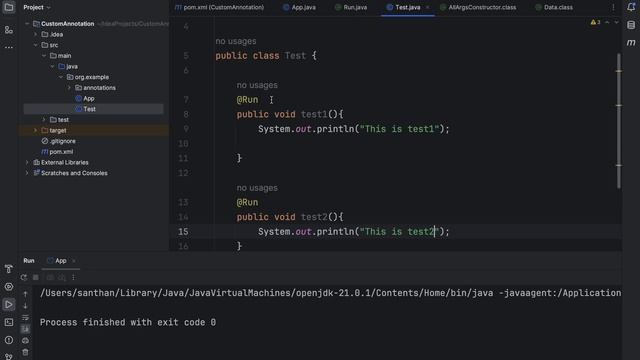Click the @Run annotation on line 13
Image resolution: width=640 pixels, height=360 pixels.
[x=247, y=202]
